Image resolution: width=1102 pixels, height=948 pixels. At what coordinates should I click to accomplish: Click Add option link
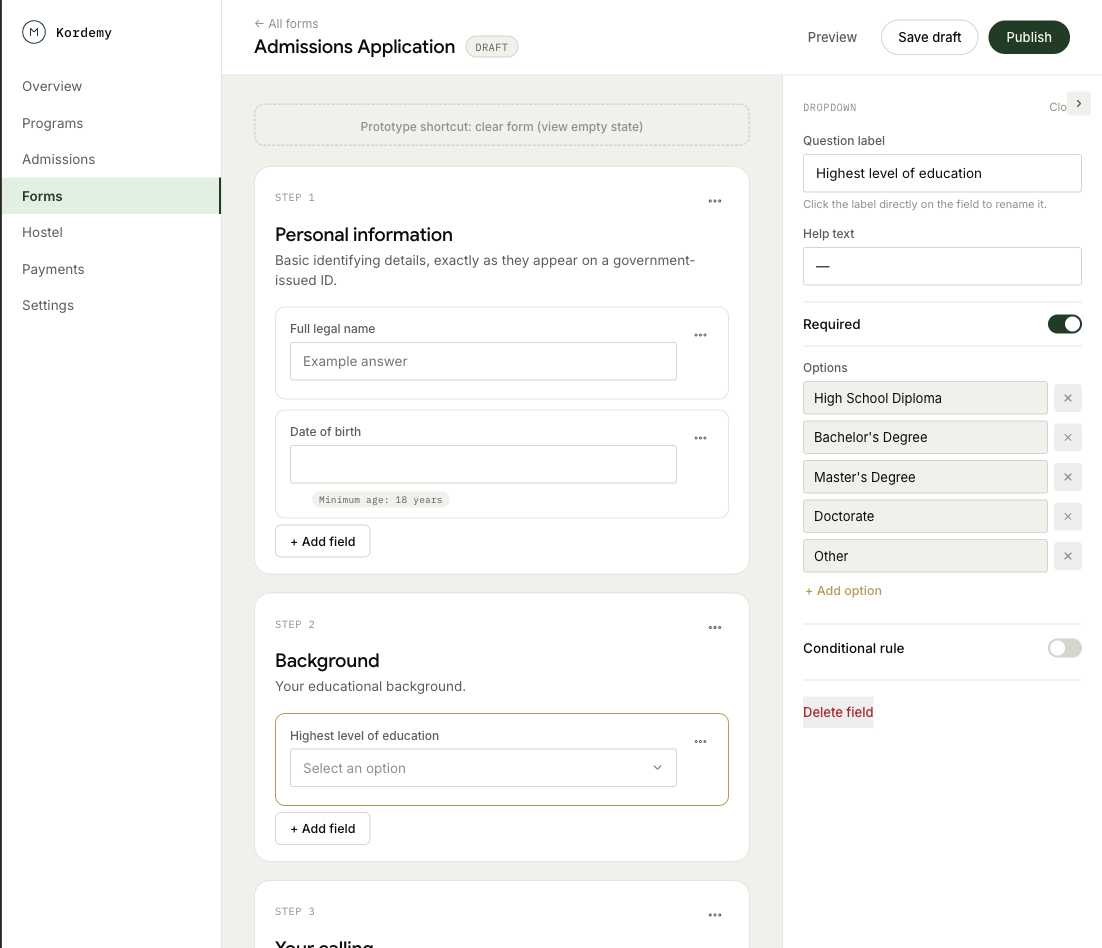[843, 591]
